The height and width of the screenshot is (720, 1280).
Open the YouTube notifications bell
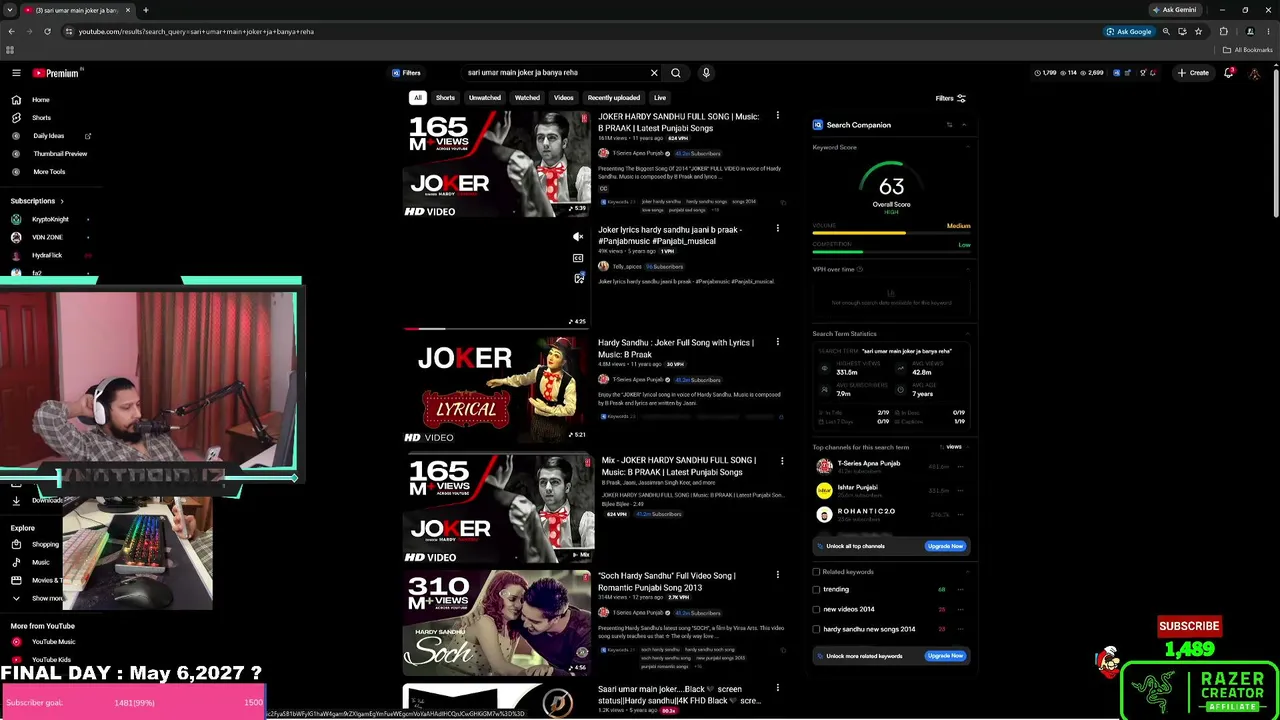[x=1229, y=73]
